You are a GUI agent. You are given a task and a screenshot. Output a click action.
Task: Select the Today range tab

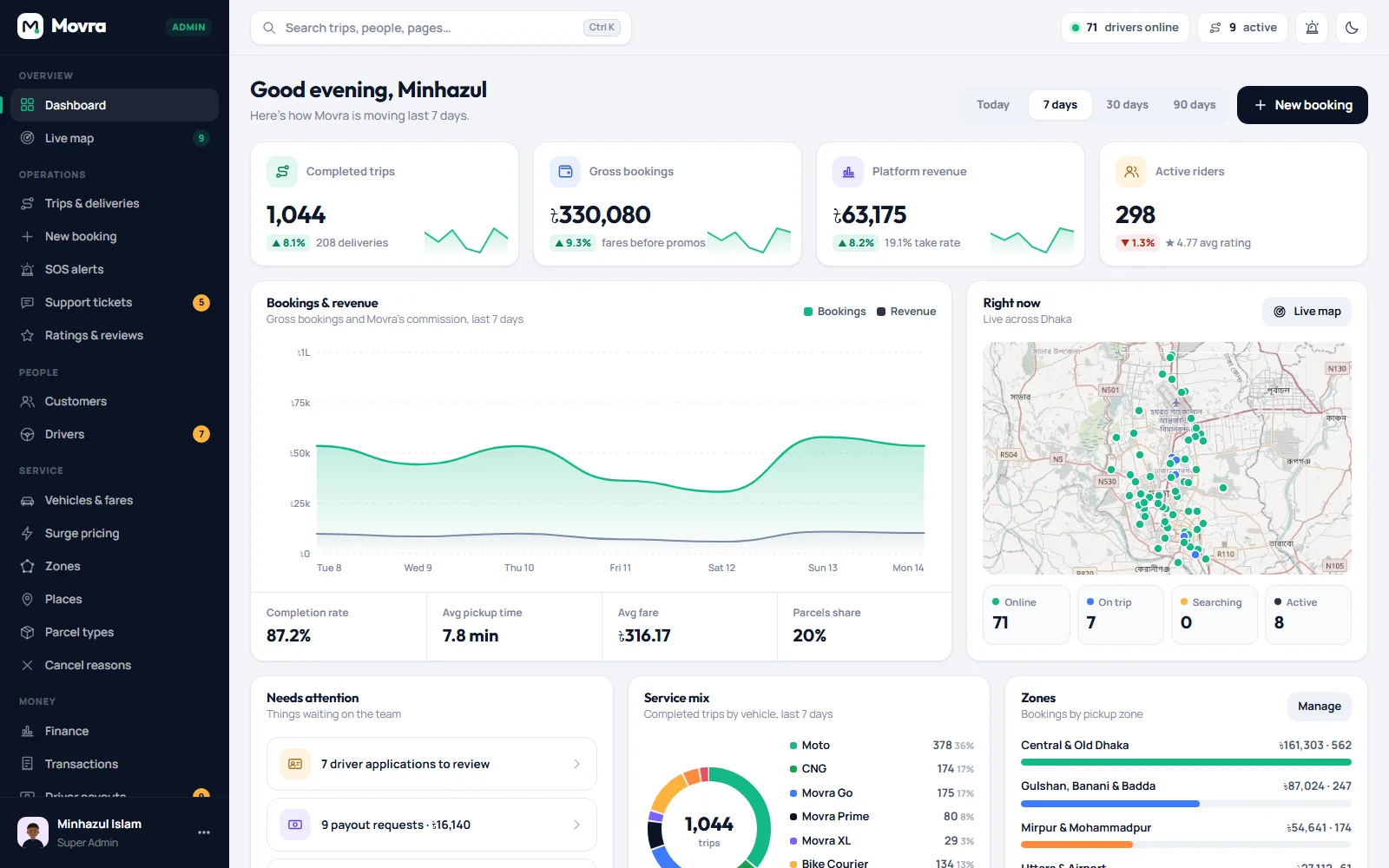tap(993, 105)
